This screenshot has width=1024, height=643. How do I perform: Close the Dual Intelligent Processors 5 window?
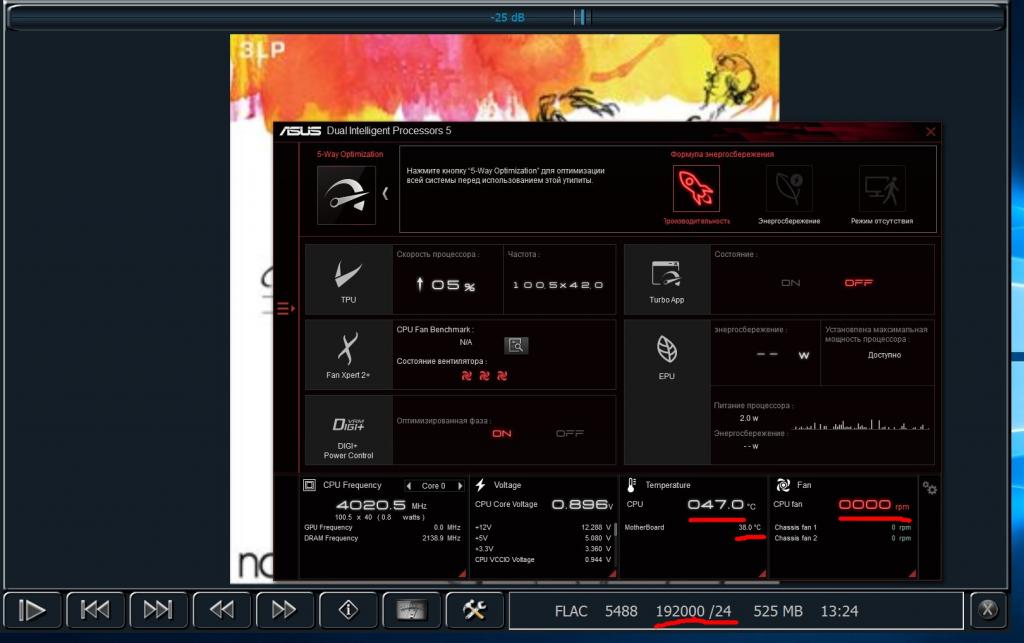tap(931, 132)
